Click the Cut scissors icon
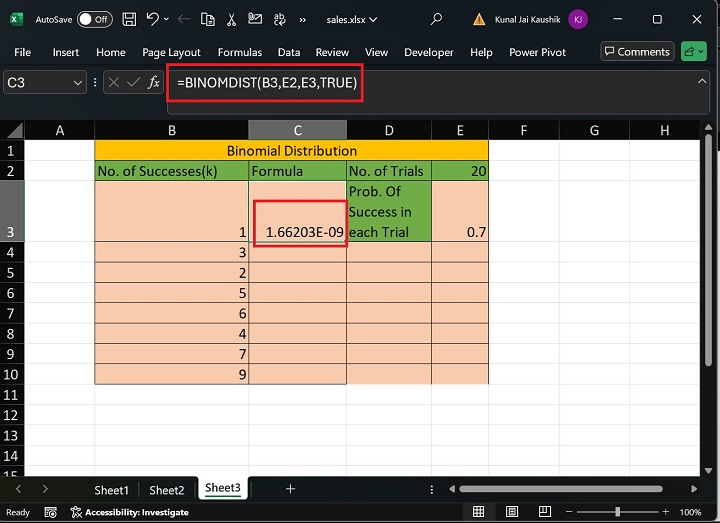720x523 pixels. click(231, 19)
